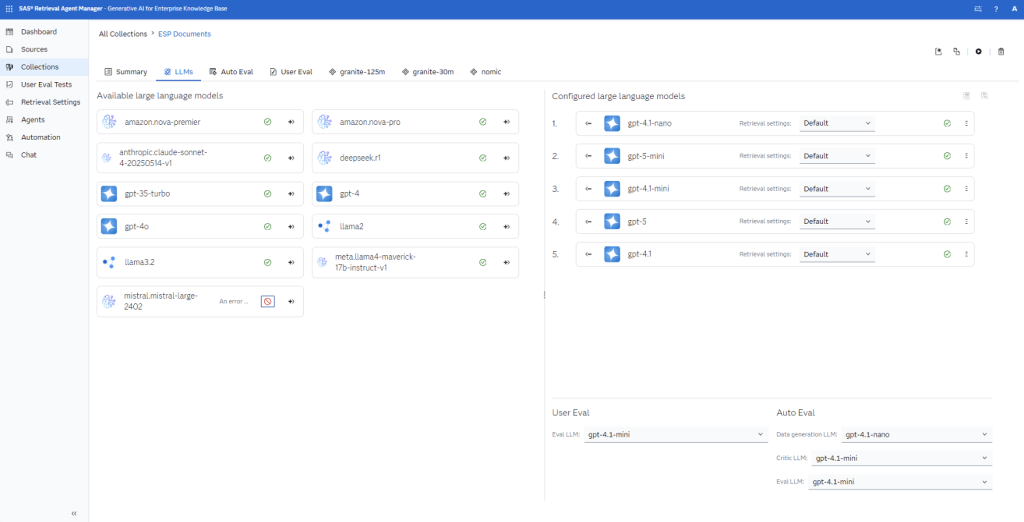Click the green status check for amazon.nova-premier
Screen dimensions: 1024x522
267,122
